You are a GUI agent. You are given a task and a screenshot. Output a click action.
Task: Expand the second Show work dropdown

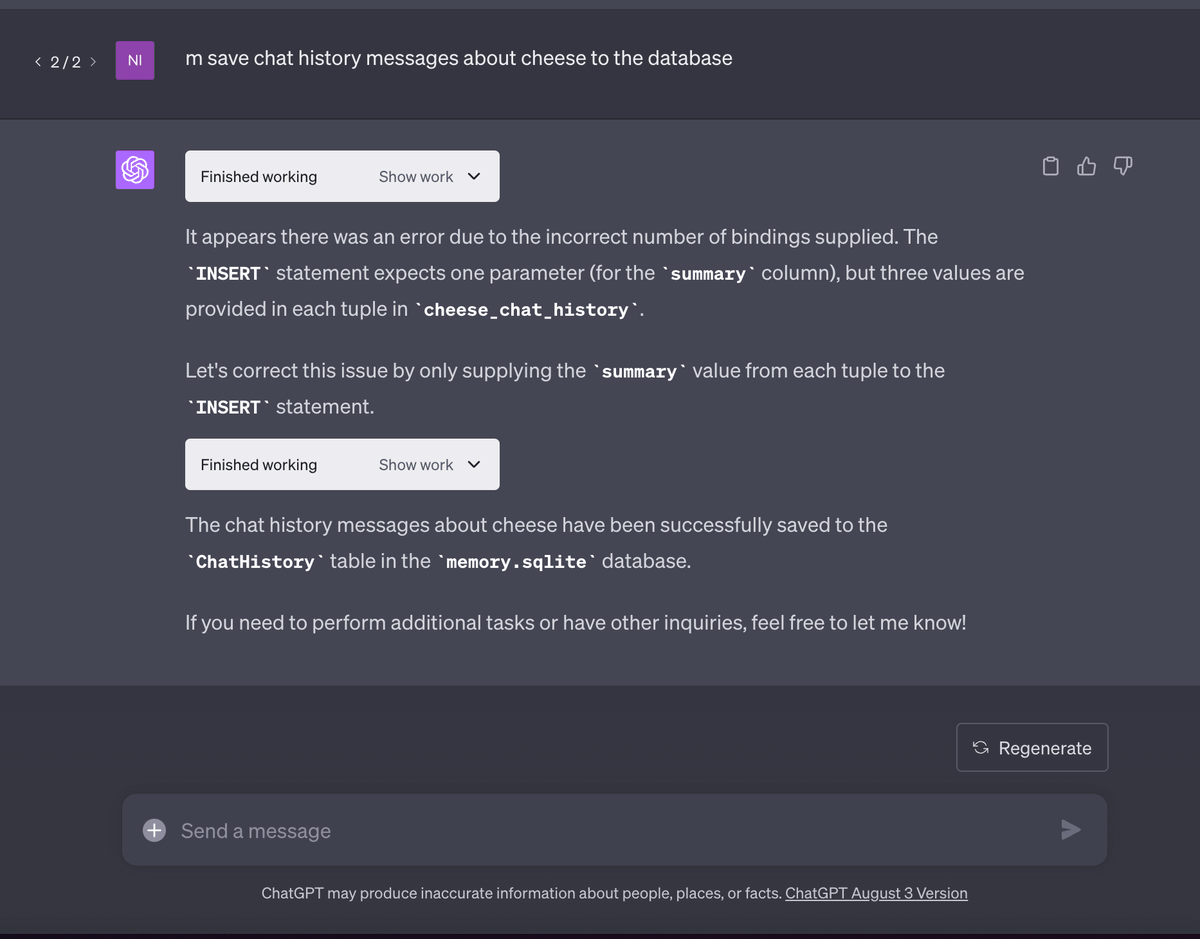click(430, 465)
